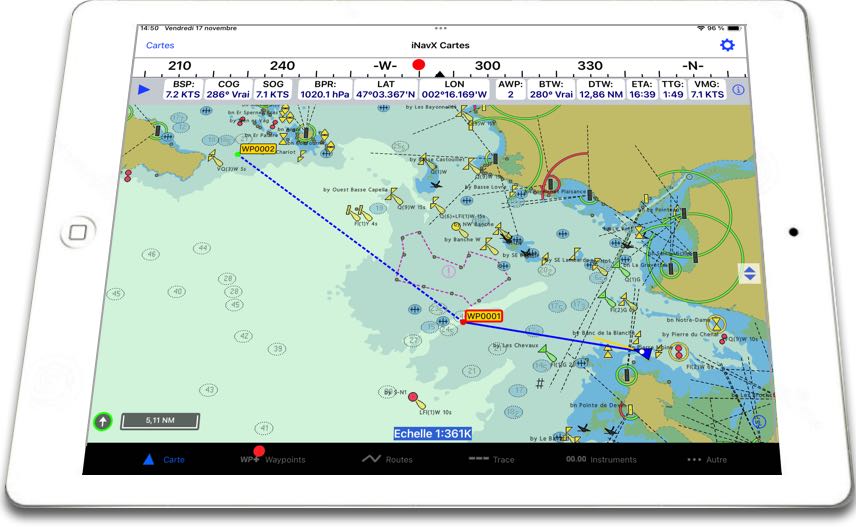Go back to Cartes list

tap(160, 46)
